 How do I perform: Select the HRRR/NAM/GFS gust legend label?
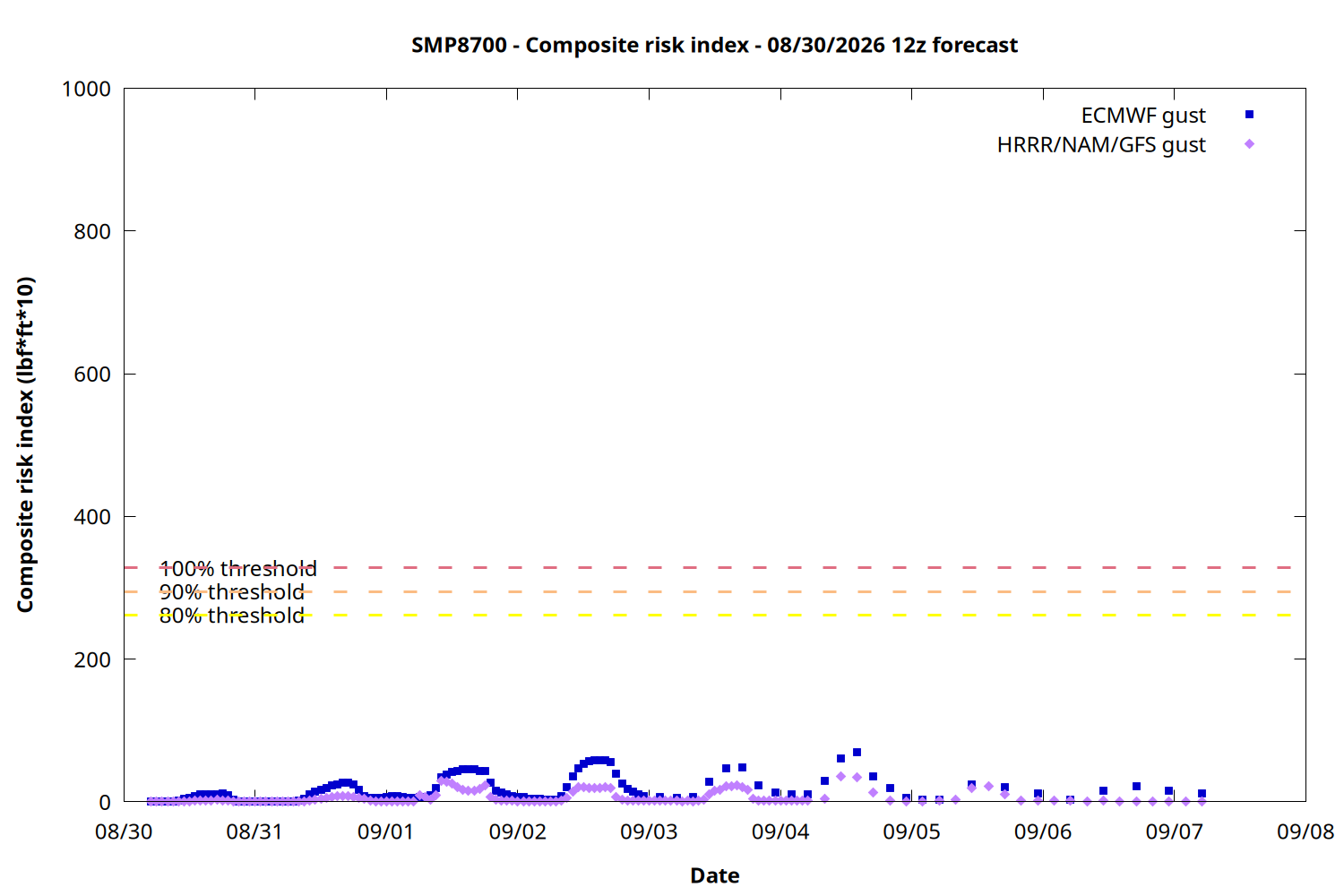pos(1101,145)
